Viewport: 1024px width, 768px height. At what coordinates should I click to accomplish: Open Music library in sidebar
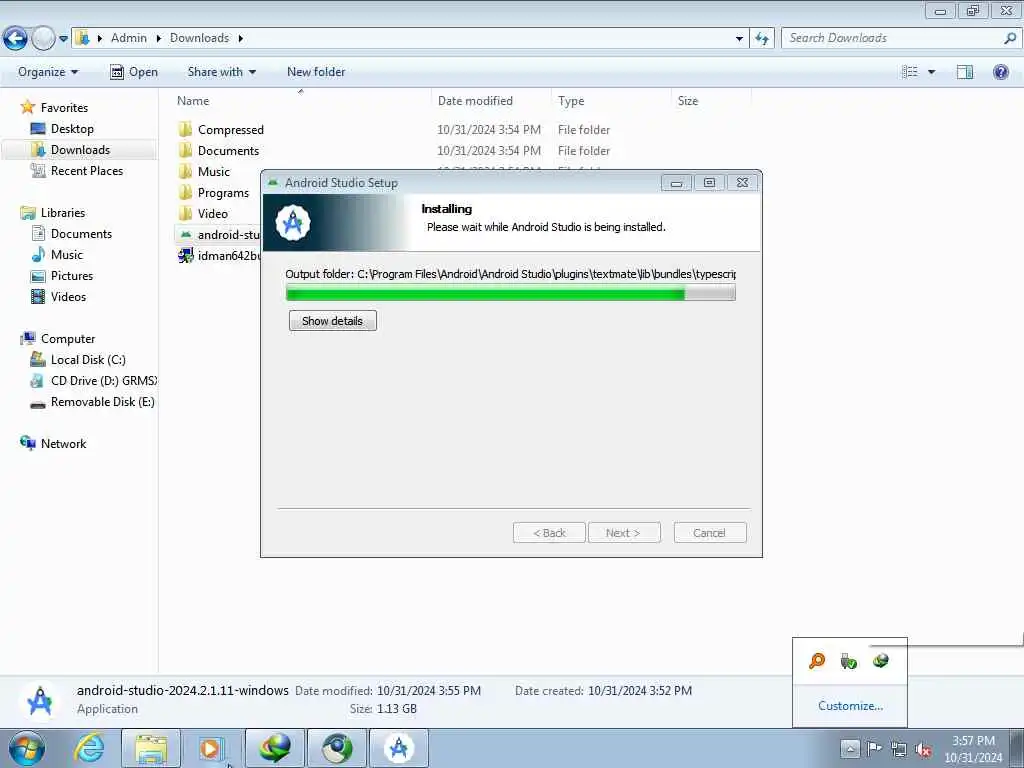pos(57,255)
